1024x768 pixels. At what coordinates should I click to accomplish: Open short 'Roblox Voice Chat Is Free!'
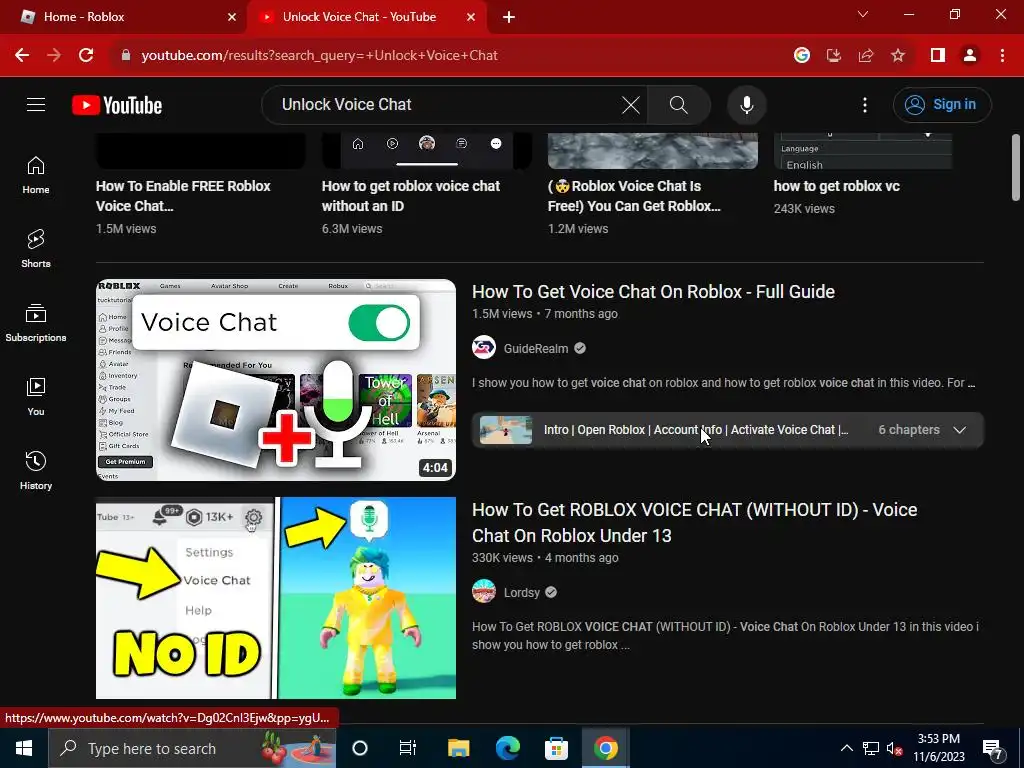click(634, 196)
